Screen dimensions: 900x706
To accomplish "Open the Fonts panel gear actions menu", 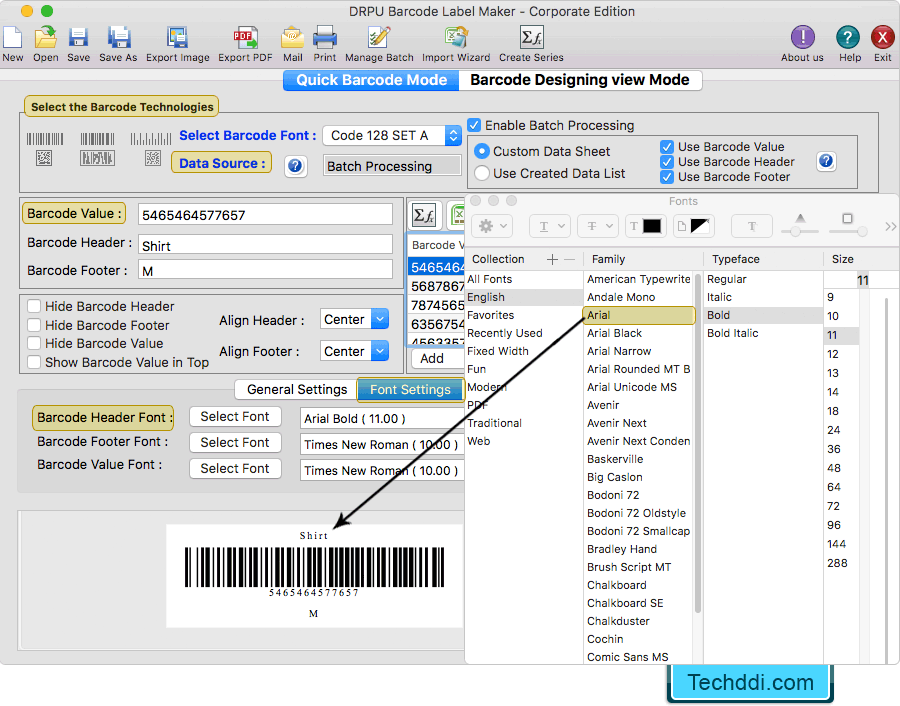I will 492,226.
